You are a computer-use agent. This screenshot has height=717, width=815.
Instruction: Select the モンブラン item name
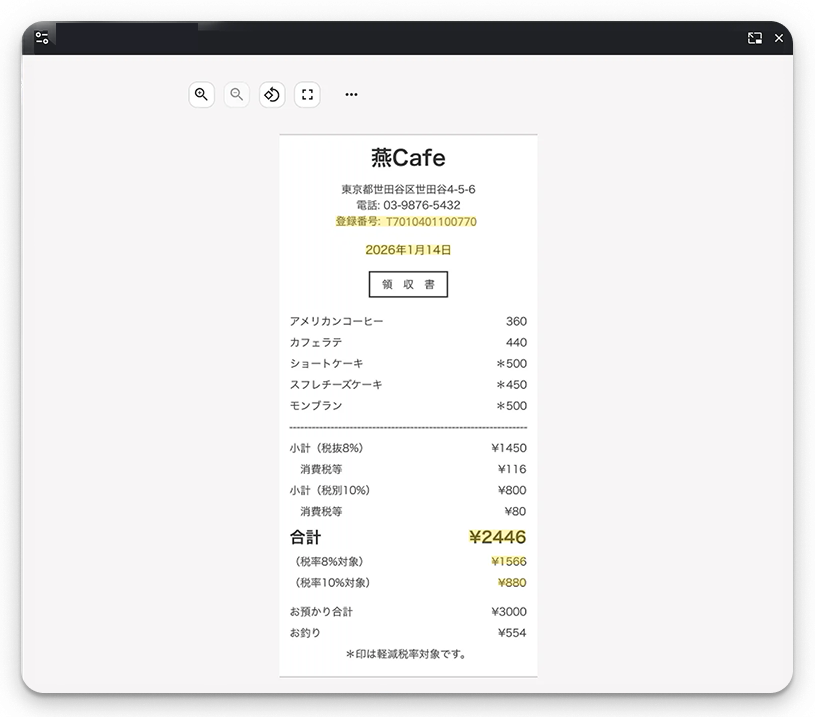click(x=316, y=406)
